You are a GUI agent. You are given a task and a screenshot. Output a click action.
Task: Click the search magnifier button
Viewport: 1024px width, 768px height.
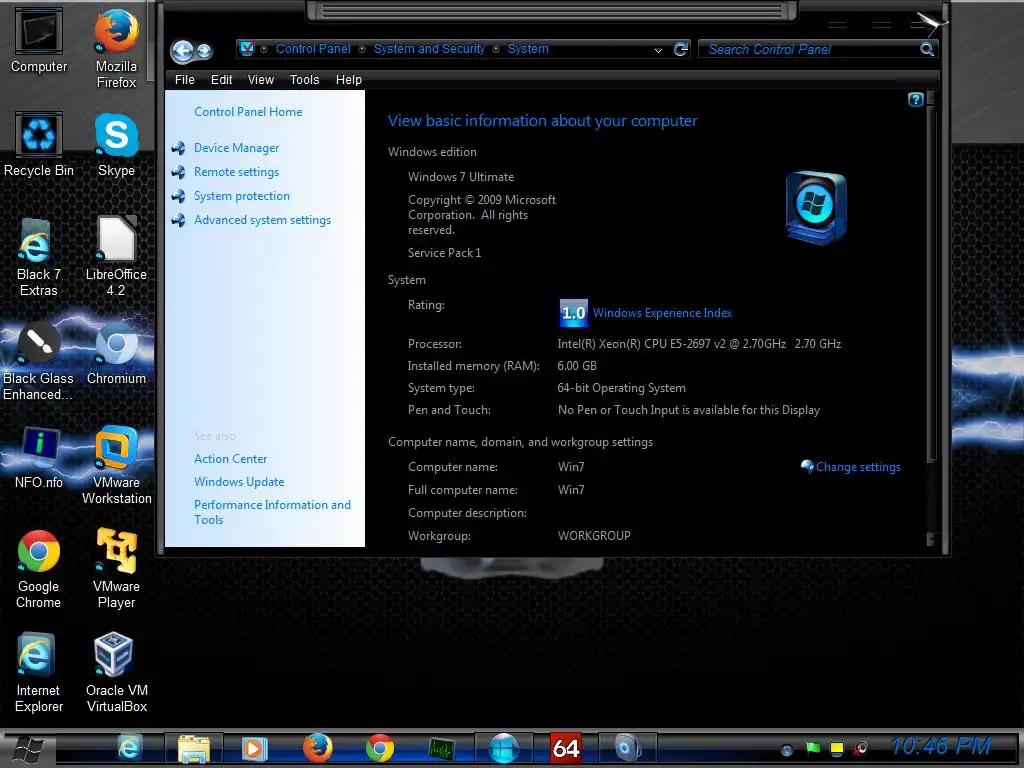927,49
